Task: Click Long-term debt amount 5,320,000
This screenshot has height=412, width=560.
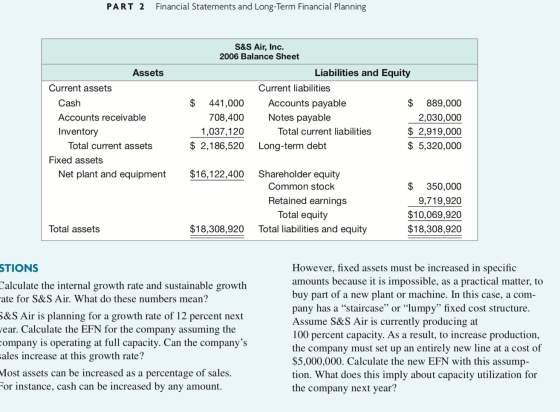Action: click(x=435, y=146)
